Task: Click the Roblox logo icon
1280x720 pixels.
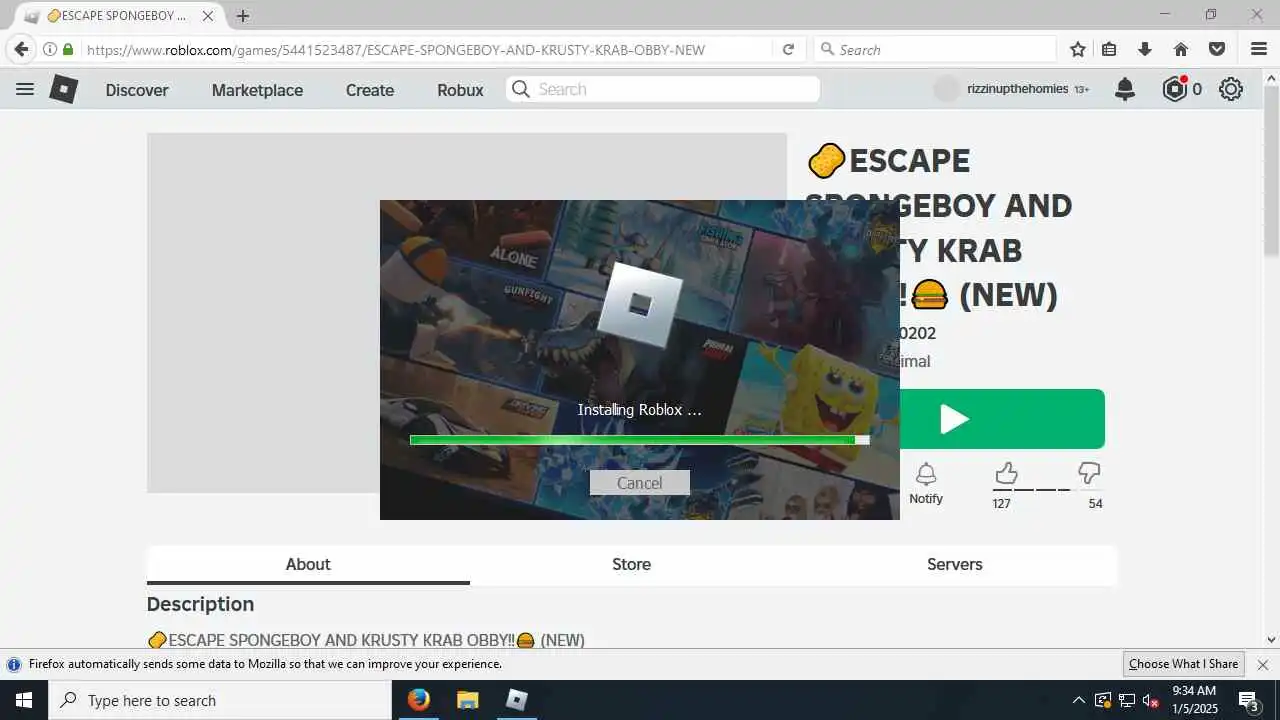Action: [x=63, y=89]
